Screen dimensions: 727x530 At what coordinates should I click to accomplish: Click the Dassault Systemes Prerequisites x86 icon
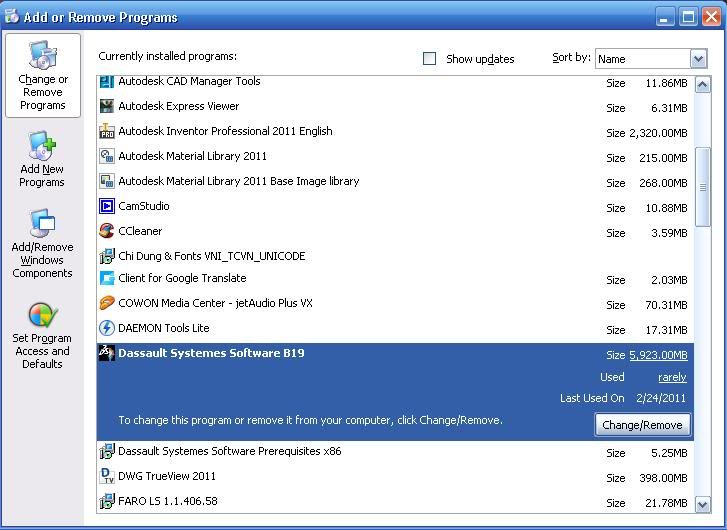tap(107, 451)
